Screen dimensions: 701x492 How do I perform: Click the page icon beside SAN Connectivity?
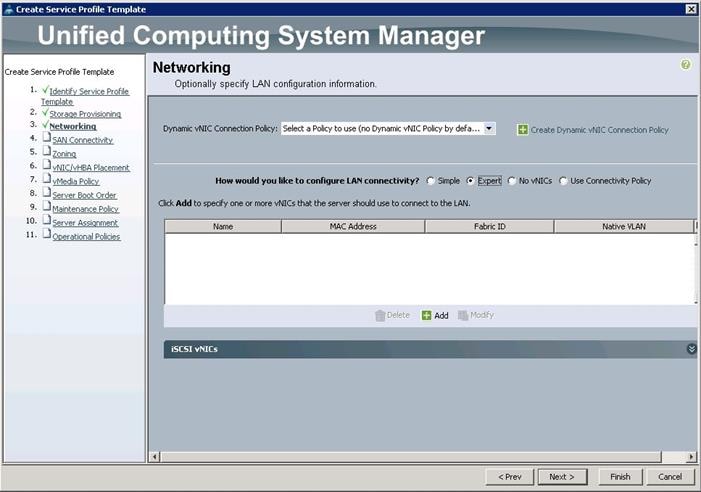coord(47,137)
